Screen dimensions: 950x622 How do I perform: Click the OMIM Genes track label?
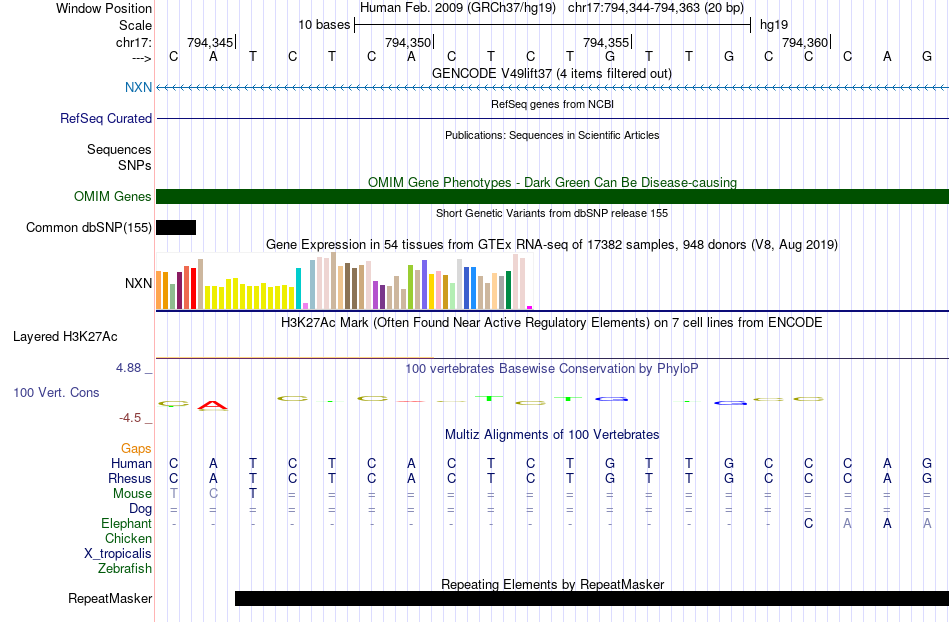pos(112,196)
